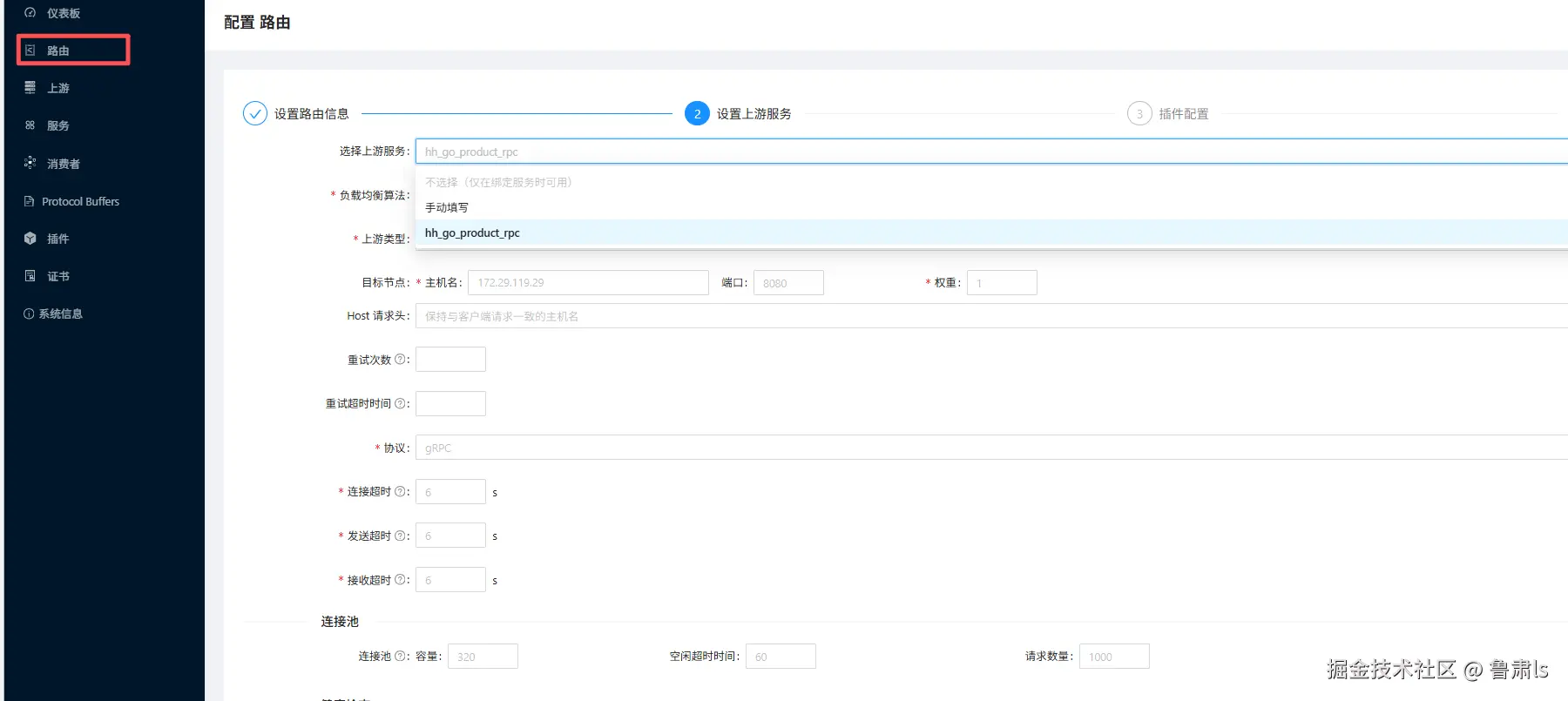Click the Protocol Buffers file icon
Screen dimensions: 1568x701
pyautogui.click(x=29, y=201)
